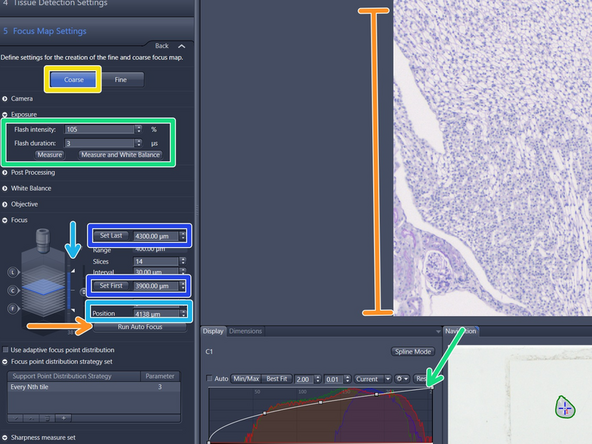Click the Set First value spinner arrows

click(x=183, y=286)
